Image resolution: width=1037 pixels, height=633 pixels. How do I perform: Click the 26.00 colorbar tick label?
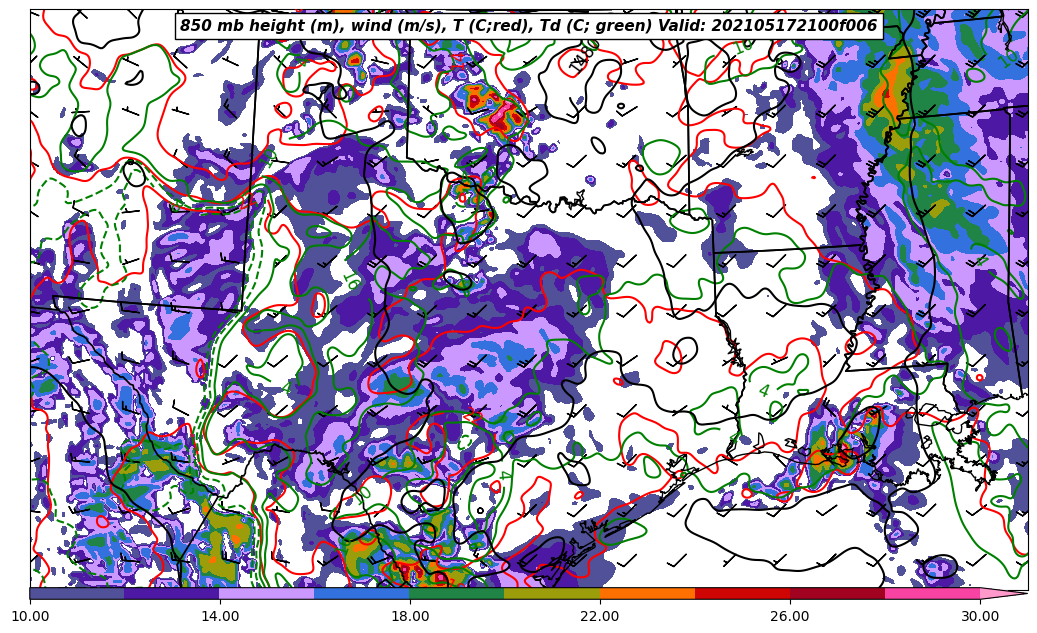point(790,616)
